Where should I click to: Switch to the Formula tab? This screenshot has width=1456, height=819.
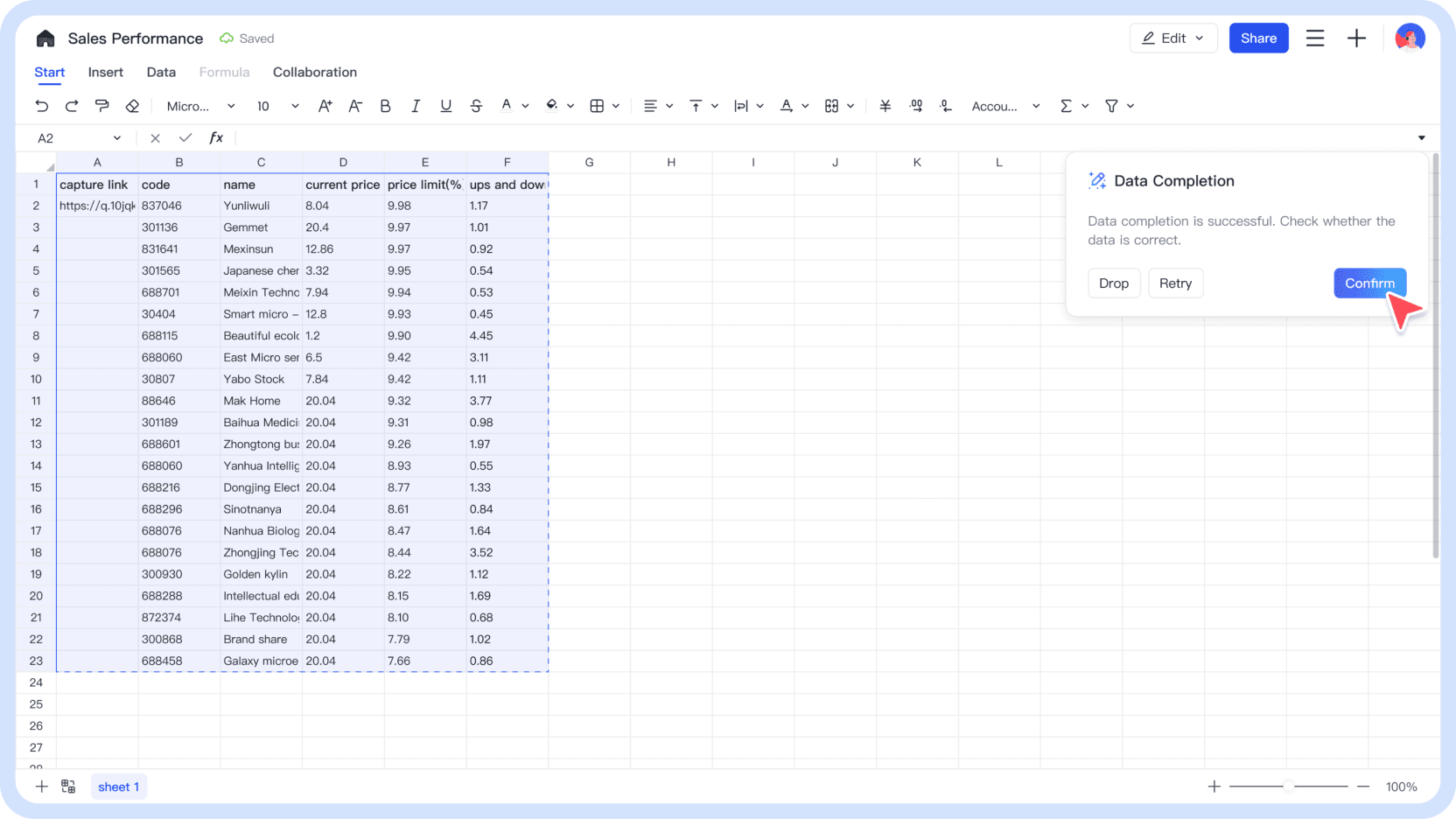[224, 73]
